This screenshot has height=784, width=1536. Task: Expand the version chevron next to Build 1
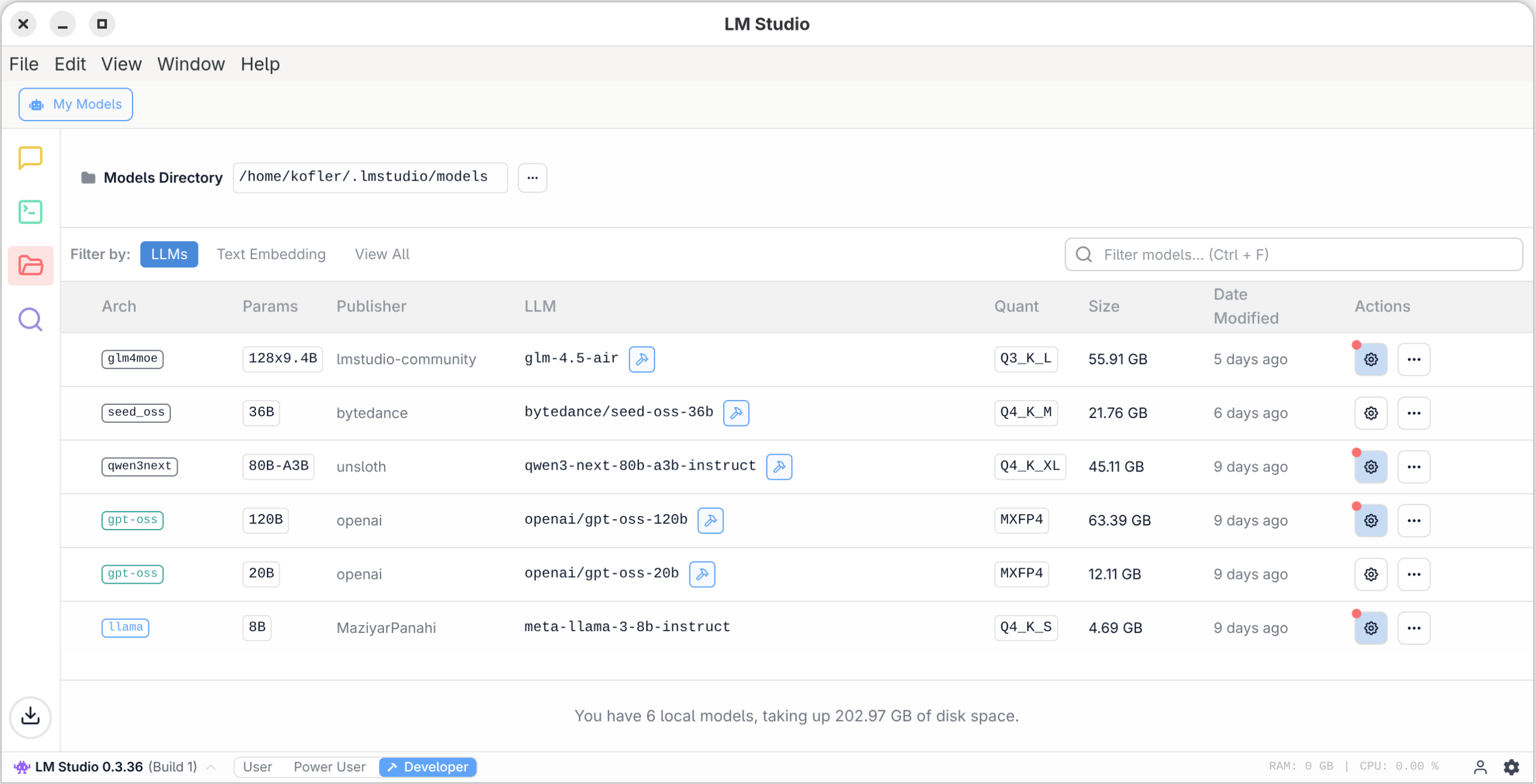click(x=211, y=767)
